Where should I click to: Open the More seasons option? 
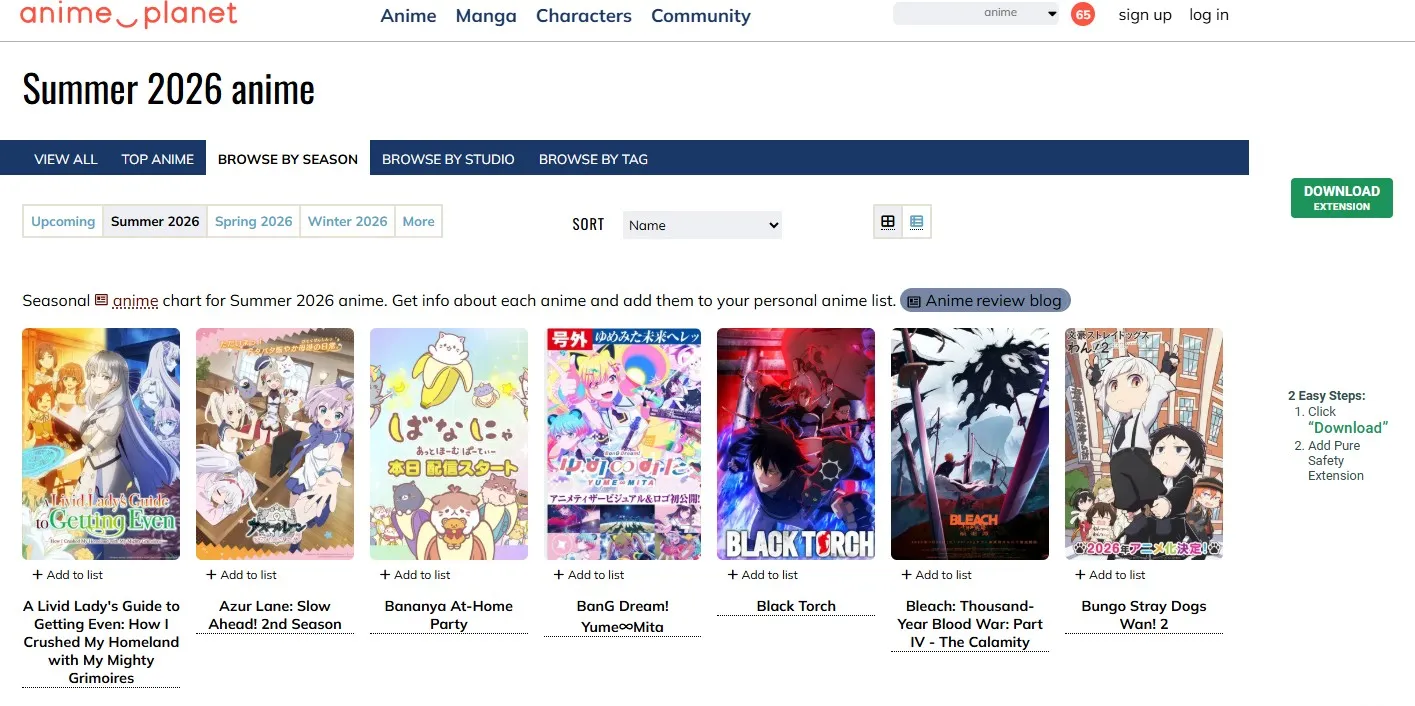tap(418, 221)
